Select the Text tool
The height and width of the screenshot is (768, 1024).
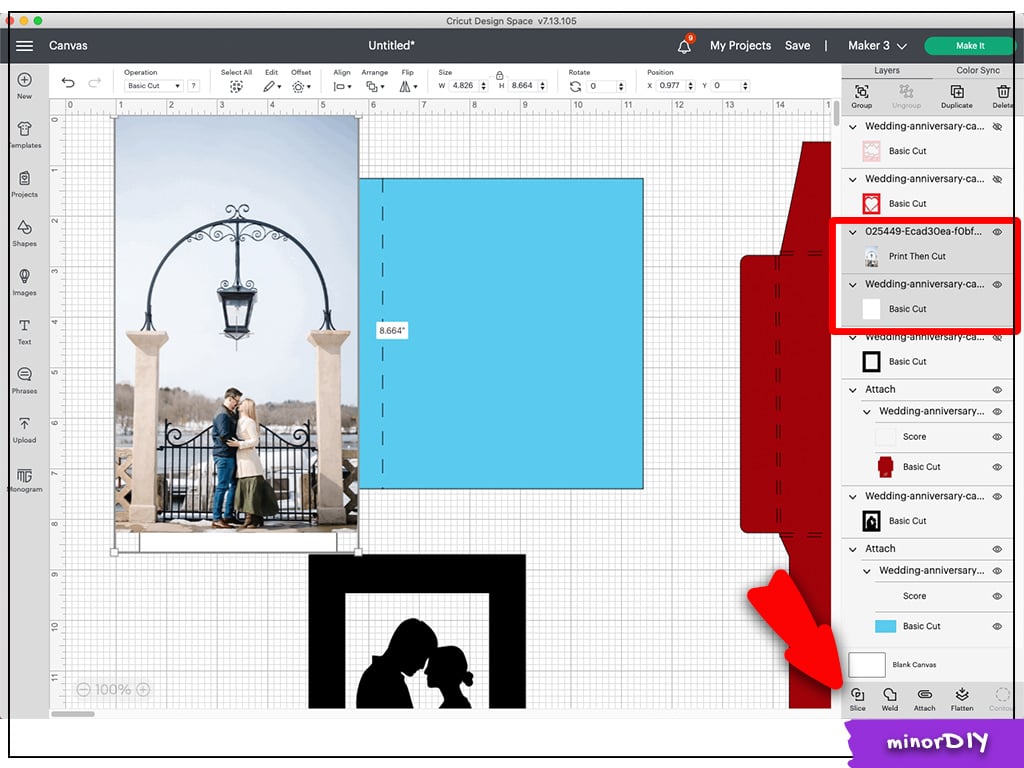tap(24, 331)
